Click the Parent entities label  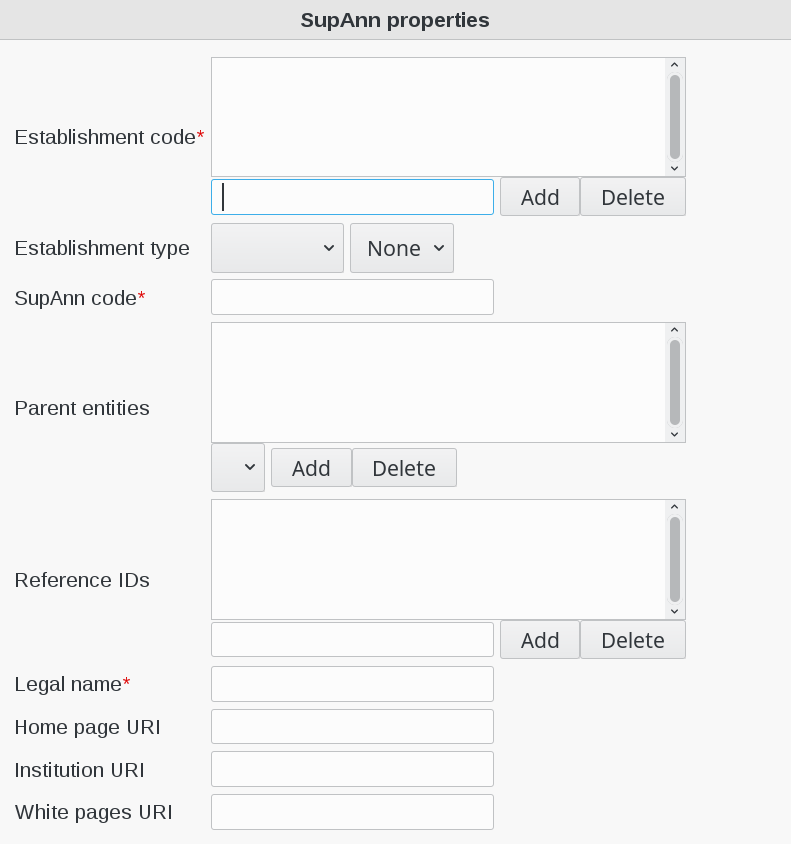[x=82, y=408]
